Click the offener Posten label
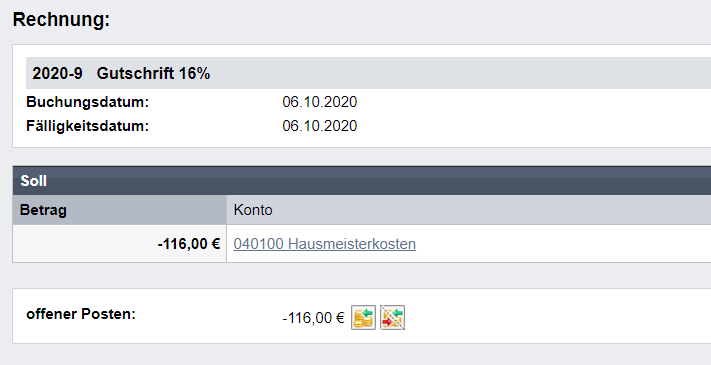Viewport: 711px width, 365px height. point(81,314)
